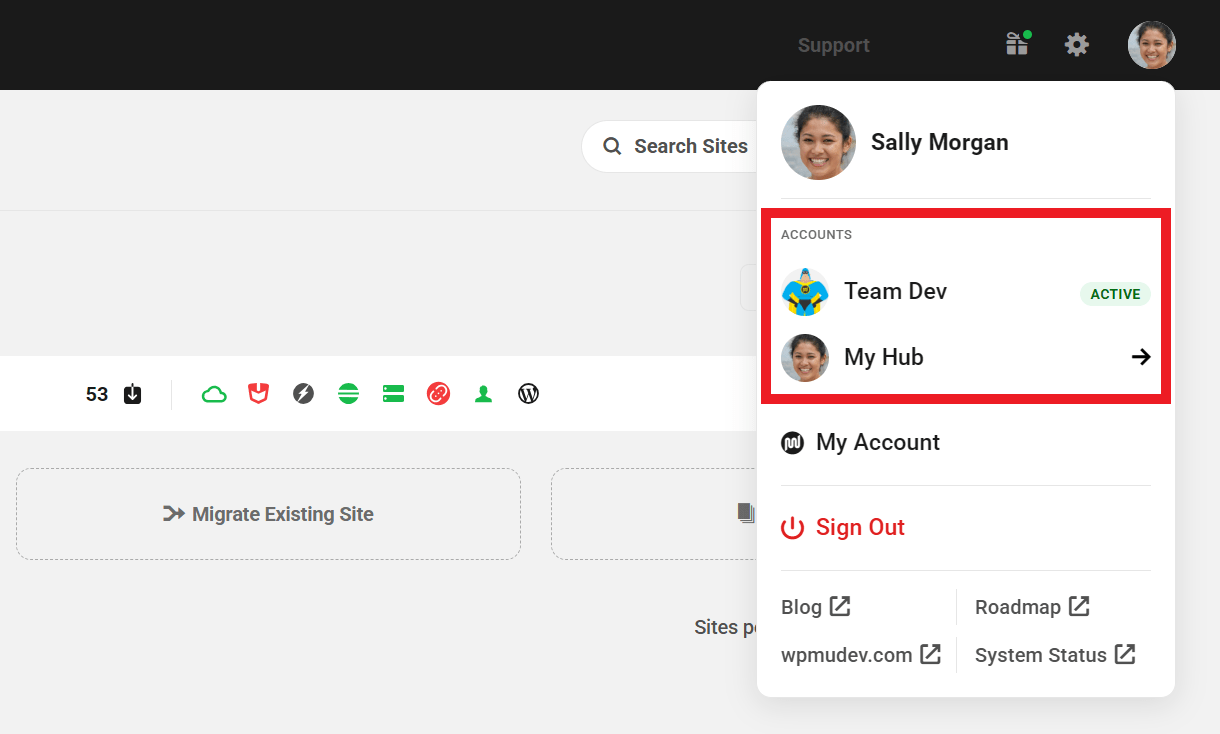The width and height of the screenshot is (1220, 734).
Task: Click the WordPress logo icon
Action: click(x=528, y=394)
